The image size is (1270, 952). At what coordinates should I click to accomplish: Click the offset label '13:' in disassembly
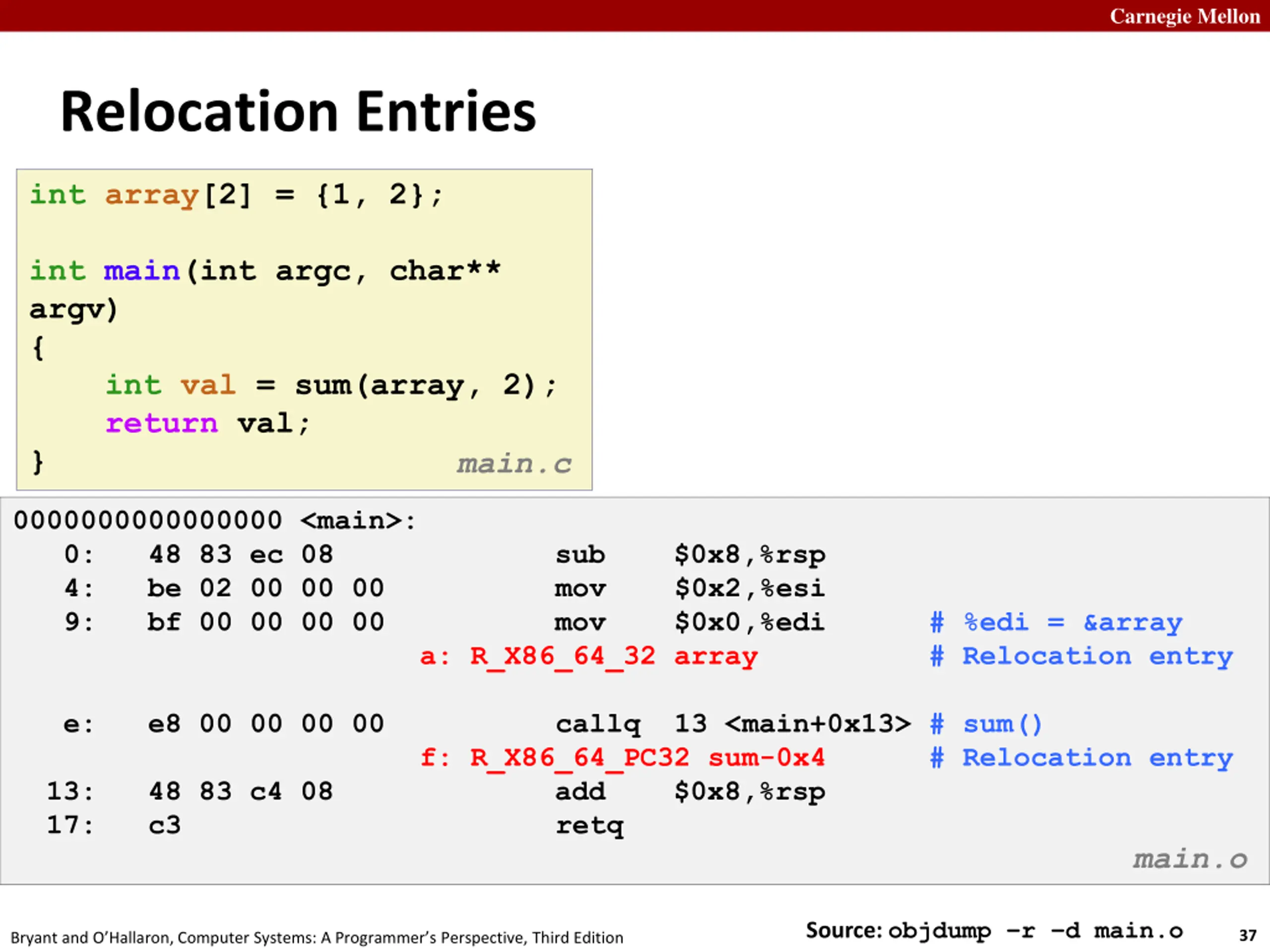[x=70, y=791]
